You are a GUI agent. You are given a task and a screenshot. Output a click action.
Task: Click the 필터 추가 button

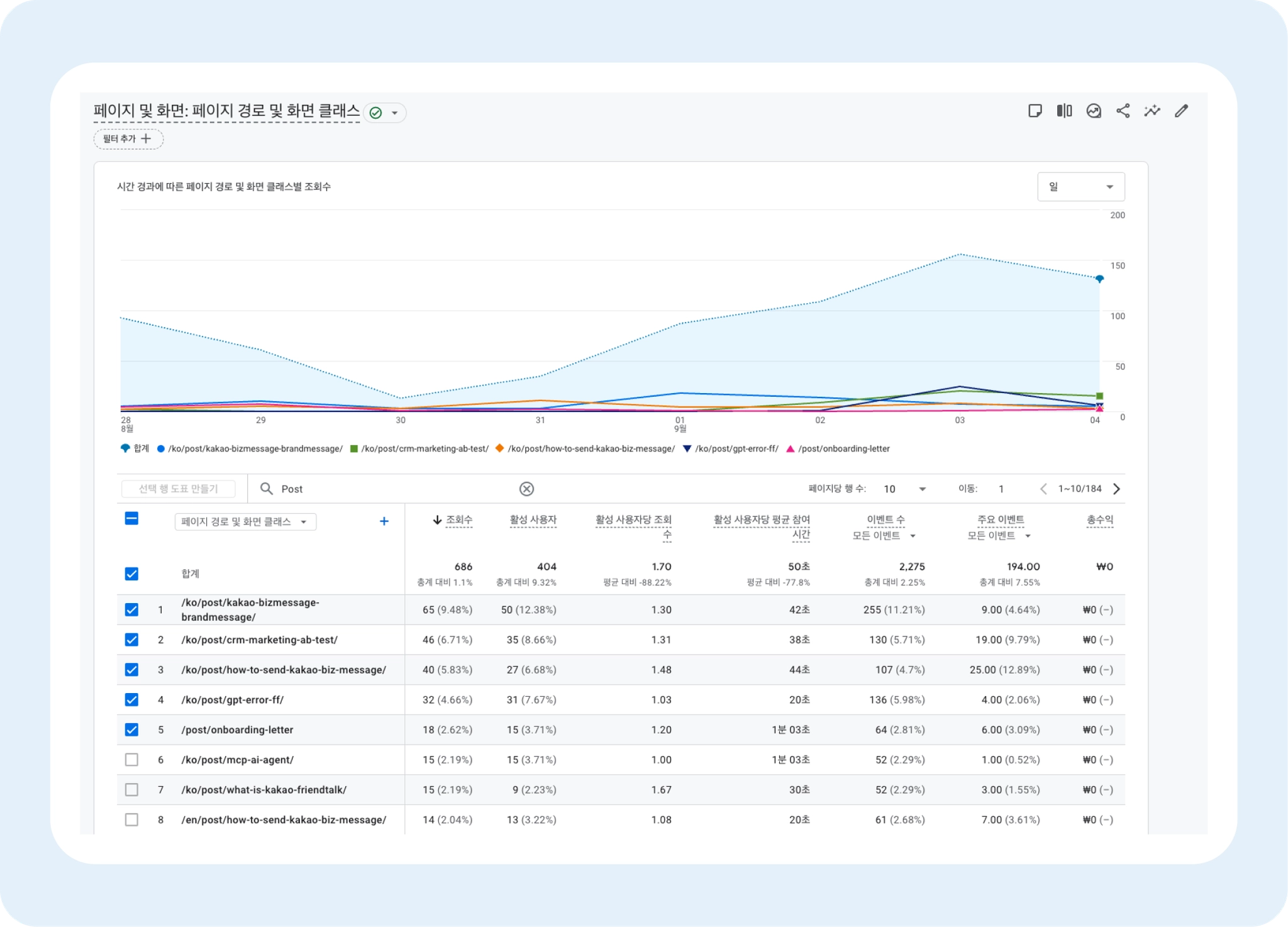click(128, 139)
